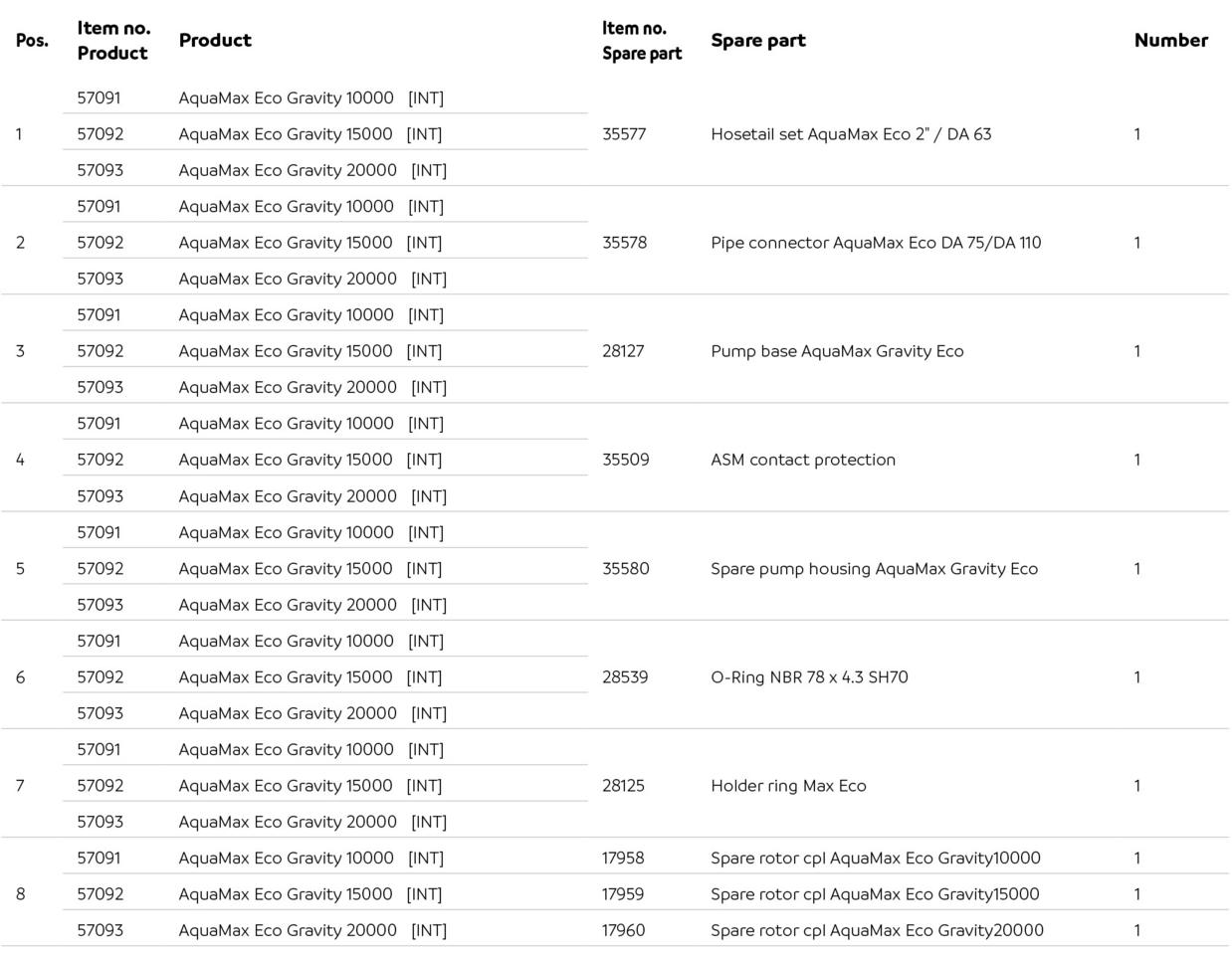
Task: Click Spare rotor cpl AquaMax Eco Gravity10000
Action: tap(875, 859)
